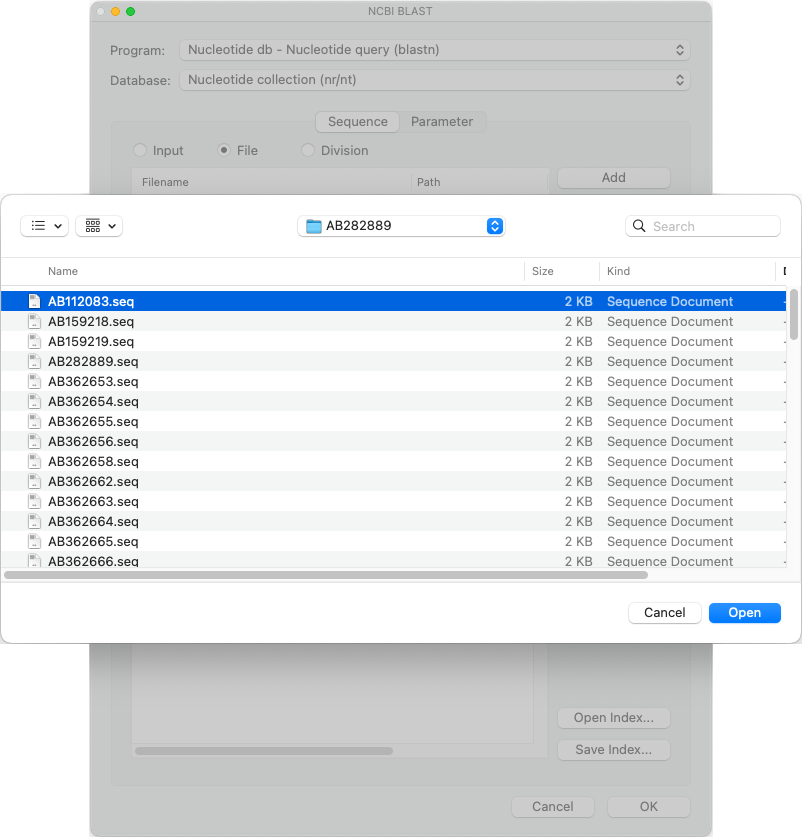Cancel the file chooser dialog
This screenshot has height=837, width=802.
pyautogui.click(x=665, y=613)
